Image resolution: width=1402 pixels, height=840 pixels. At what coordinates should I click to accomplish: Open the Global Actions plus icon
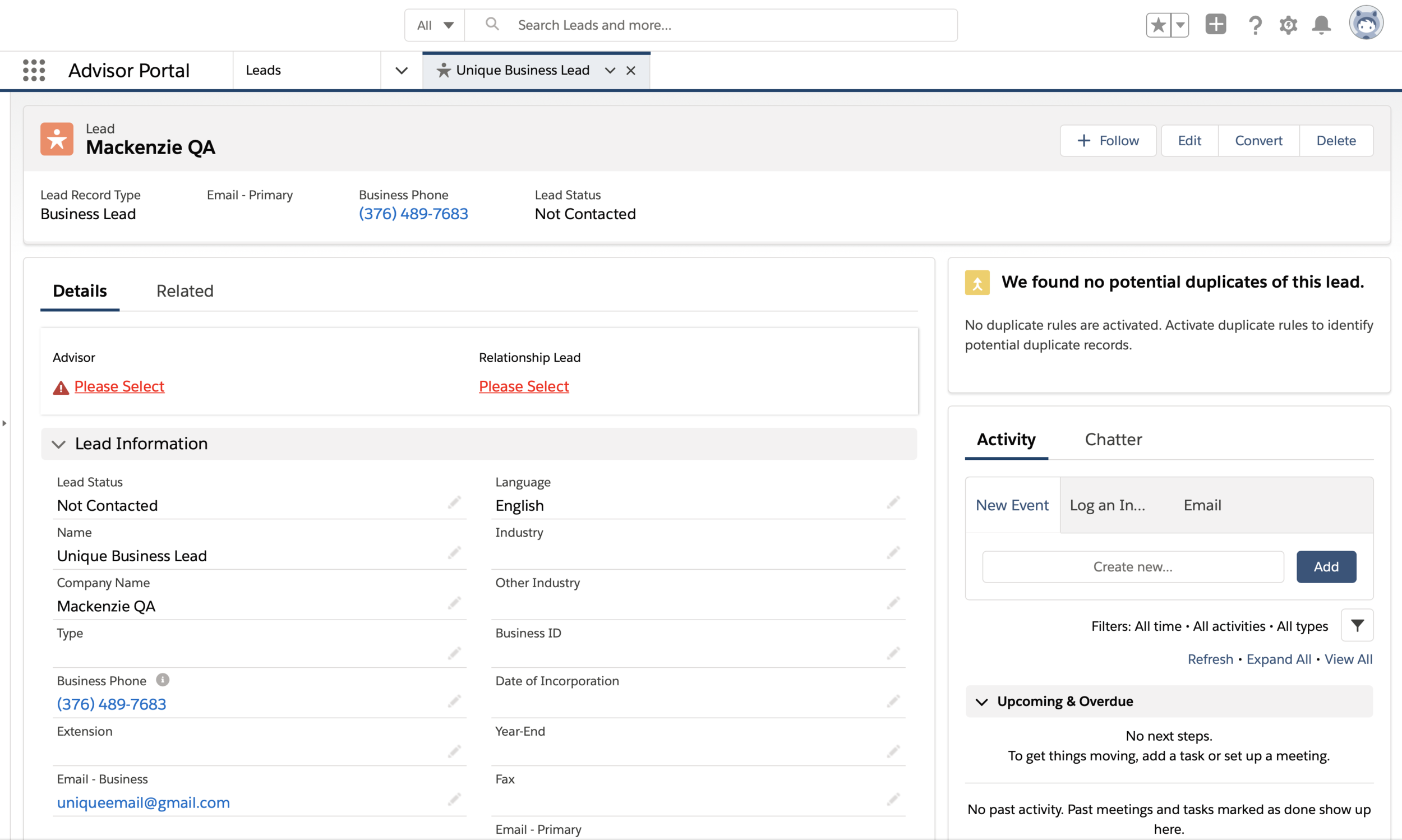[1215, 25]
